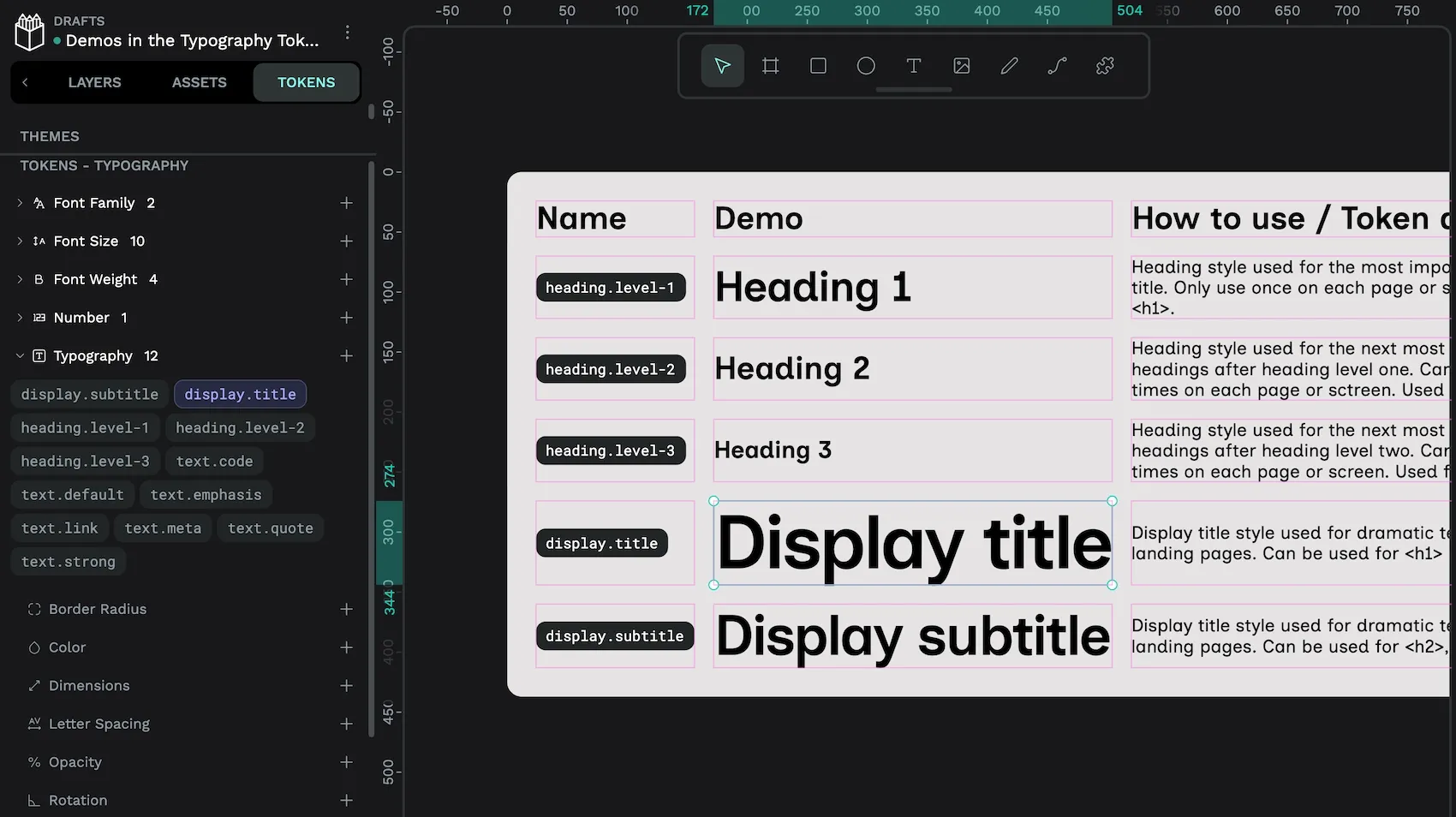Expand the Font Family token section

coord(20,203)
